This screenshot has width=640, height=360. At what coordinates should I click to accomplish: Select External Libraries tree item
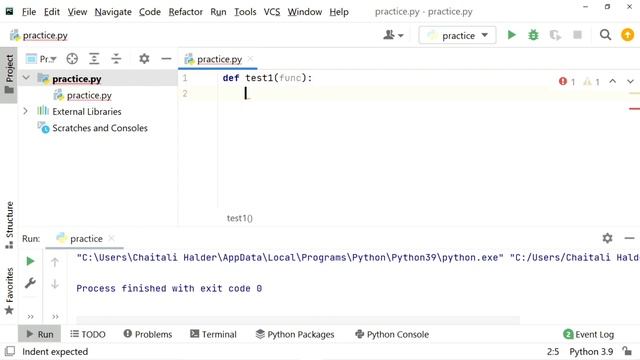[87, 111]
